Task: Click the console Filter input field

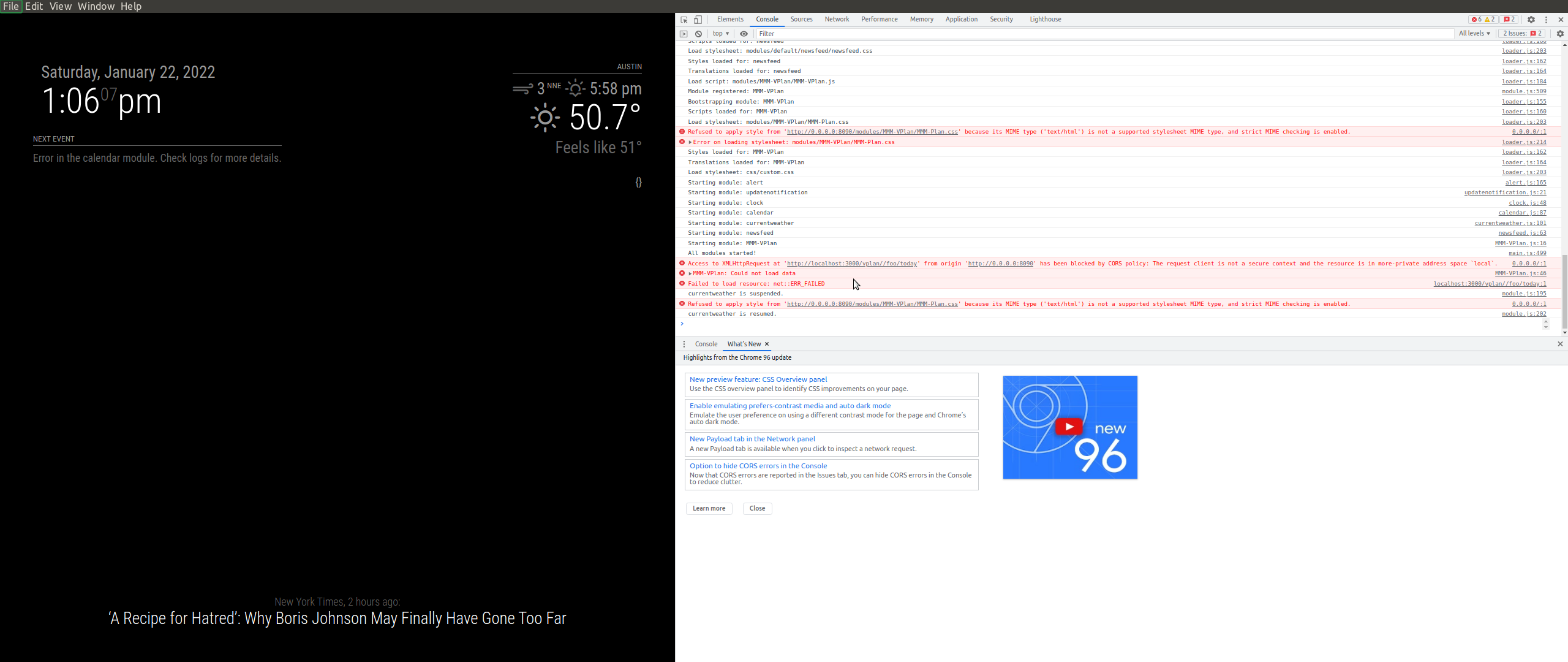Action: [1104, 34]
